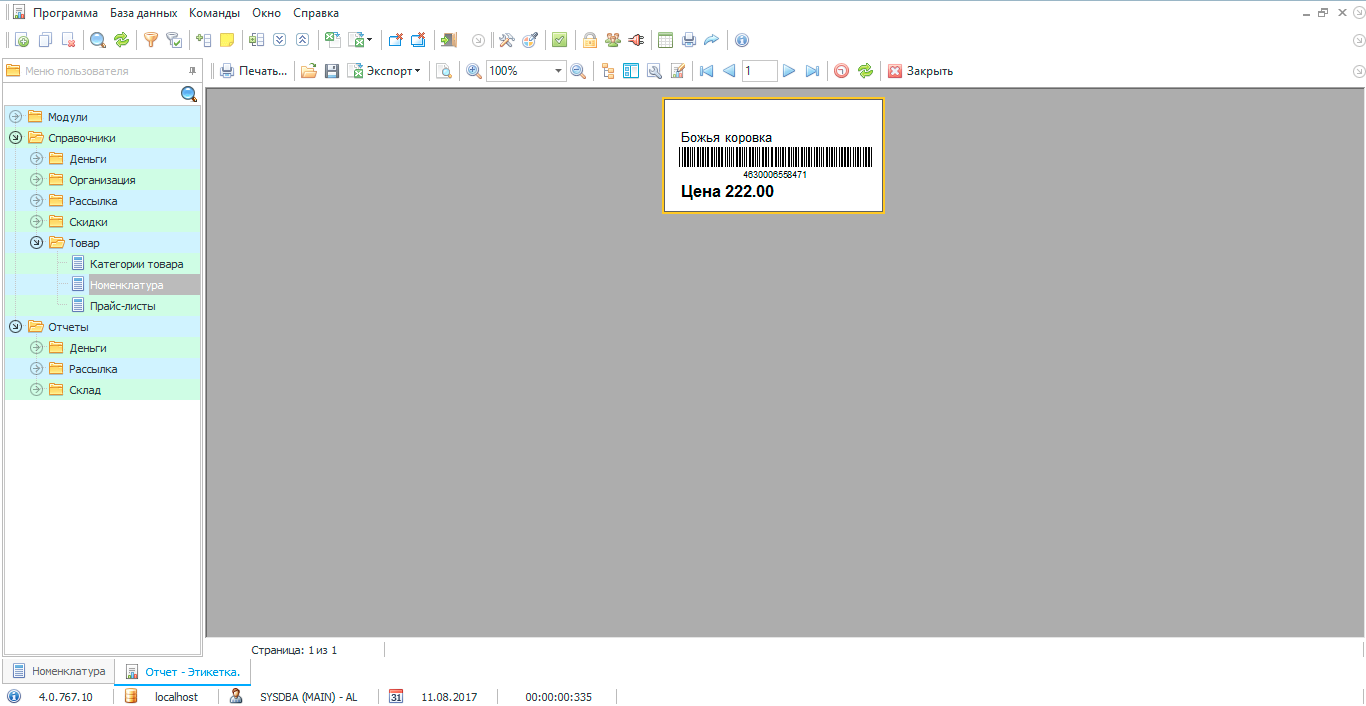Open a report file with the folder icon
The width and height of the screenshot is (1366, 706).
[x=309, y=71]
